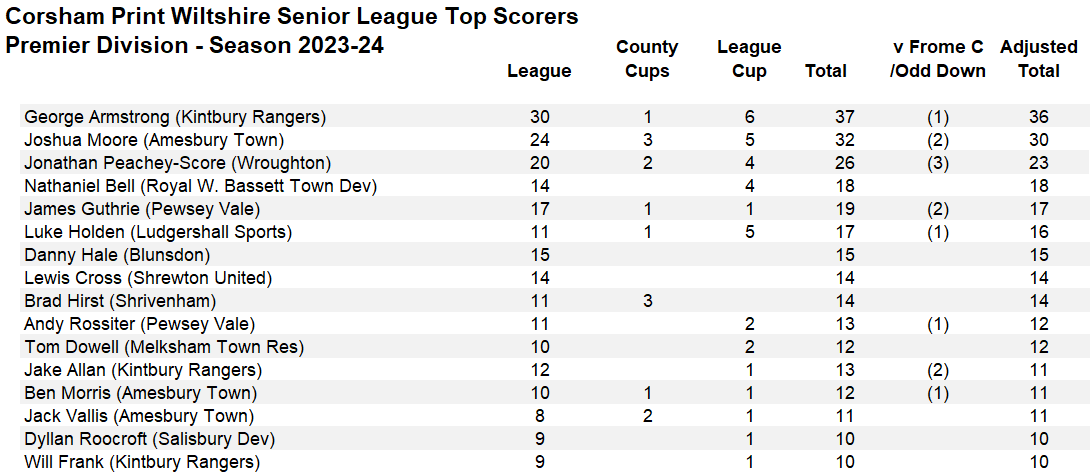Viewport: 1090px width, 473px height.
Task: Select Tom Dowell (Melksham Town Res) row
Action: 164,347
